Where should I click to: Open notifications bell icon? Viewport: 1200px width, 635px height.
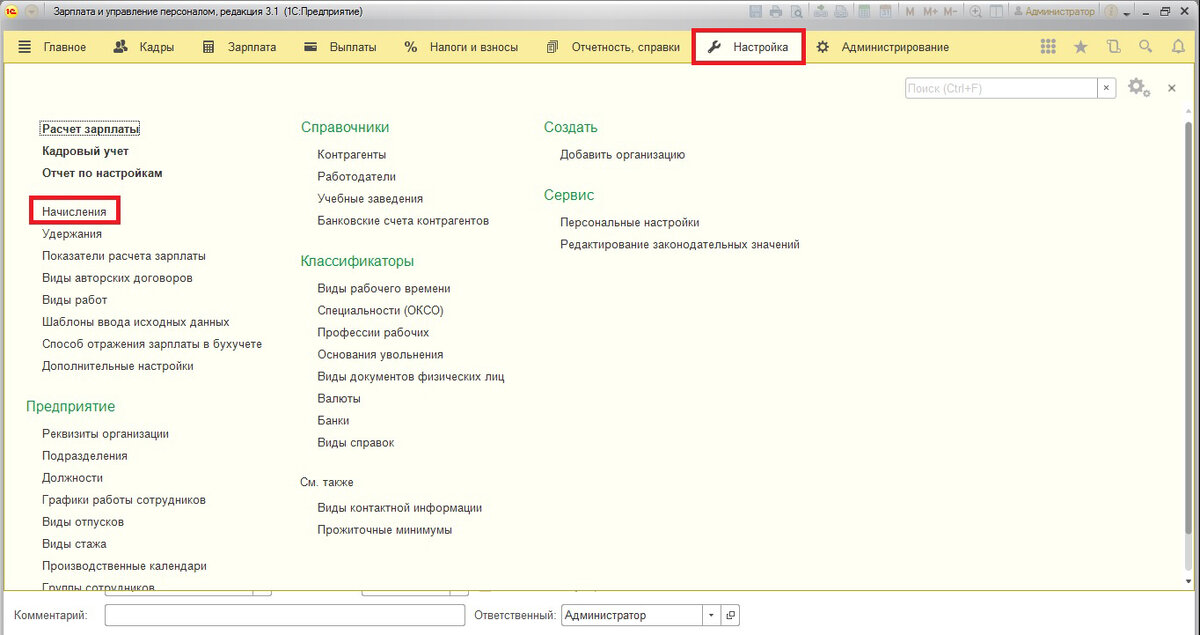click(1178, 47)
